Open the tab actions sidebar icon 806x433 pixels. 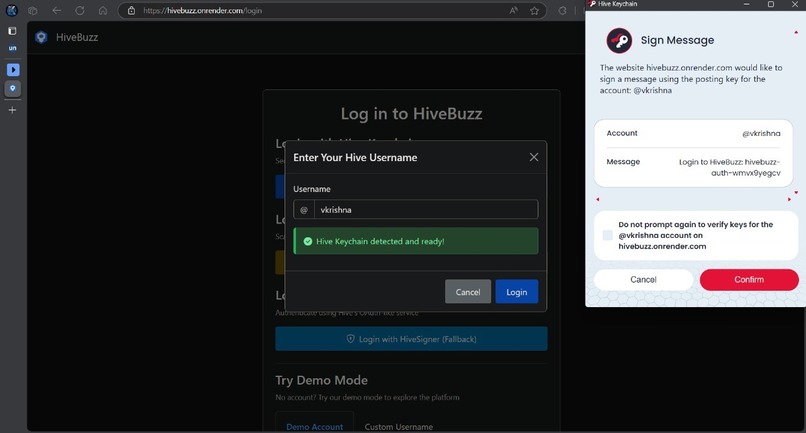coord(12,31)
